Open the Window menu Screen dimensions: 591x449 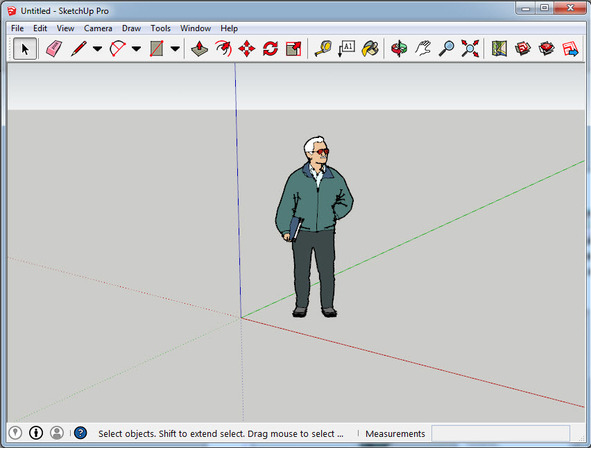[195, 28]
